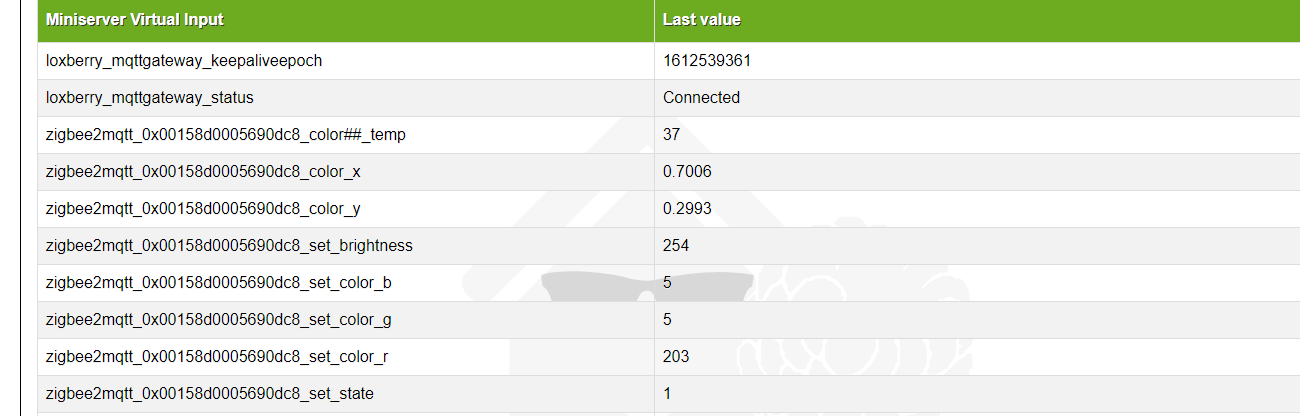Click the Last value column header
Viewport: 1300px width, 416px height.
click(701, 20)
